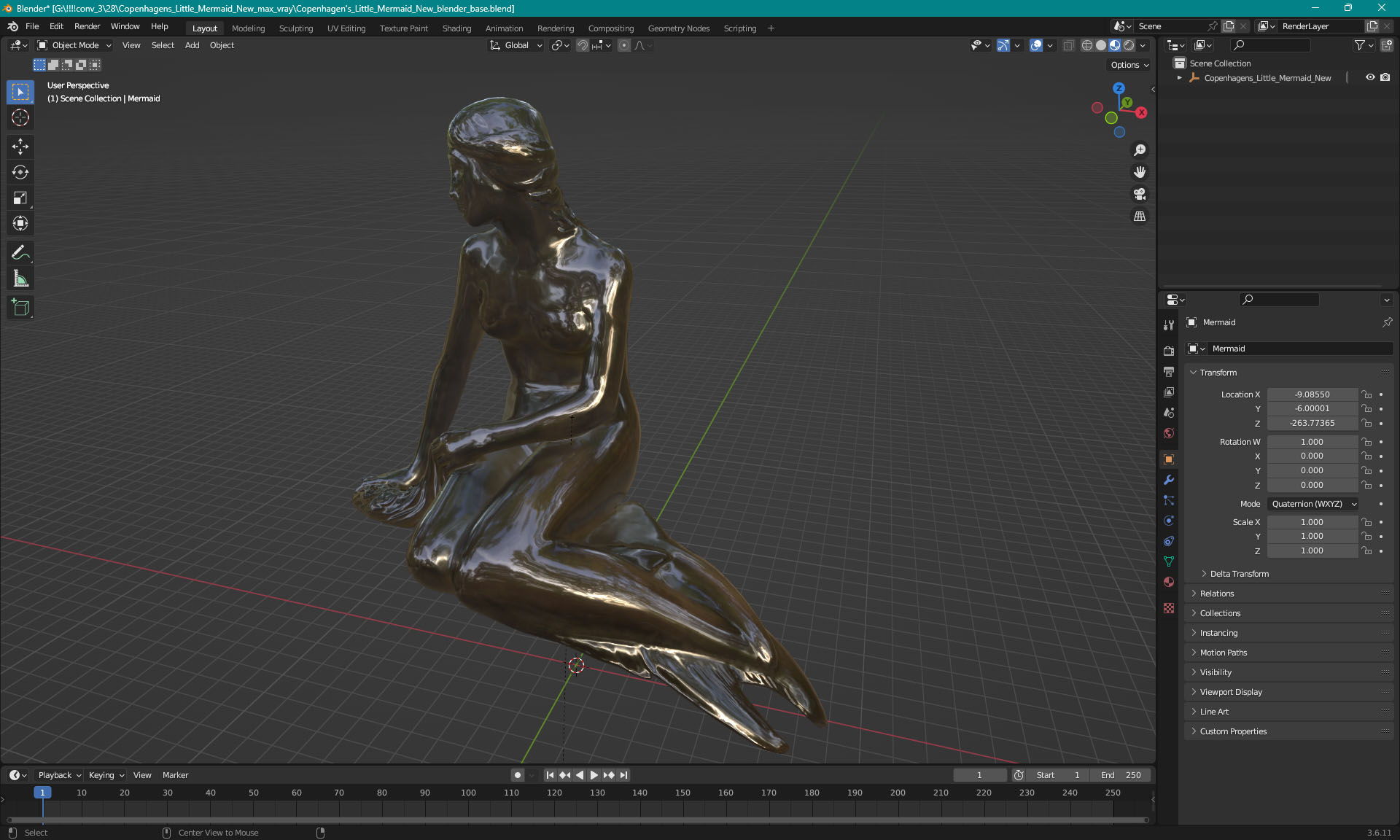Open Output properties tab
Image resolution: width=1400 pixels, height=840 pixels.
(x=1169, y=371)
